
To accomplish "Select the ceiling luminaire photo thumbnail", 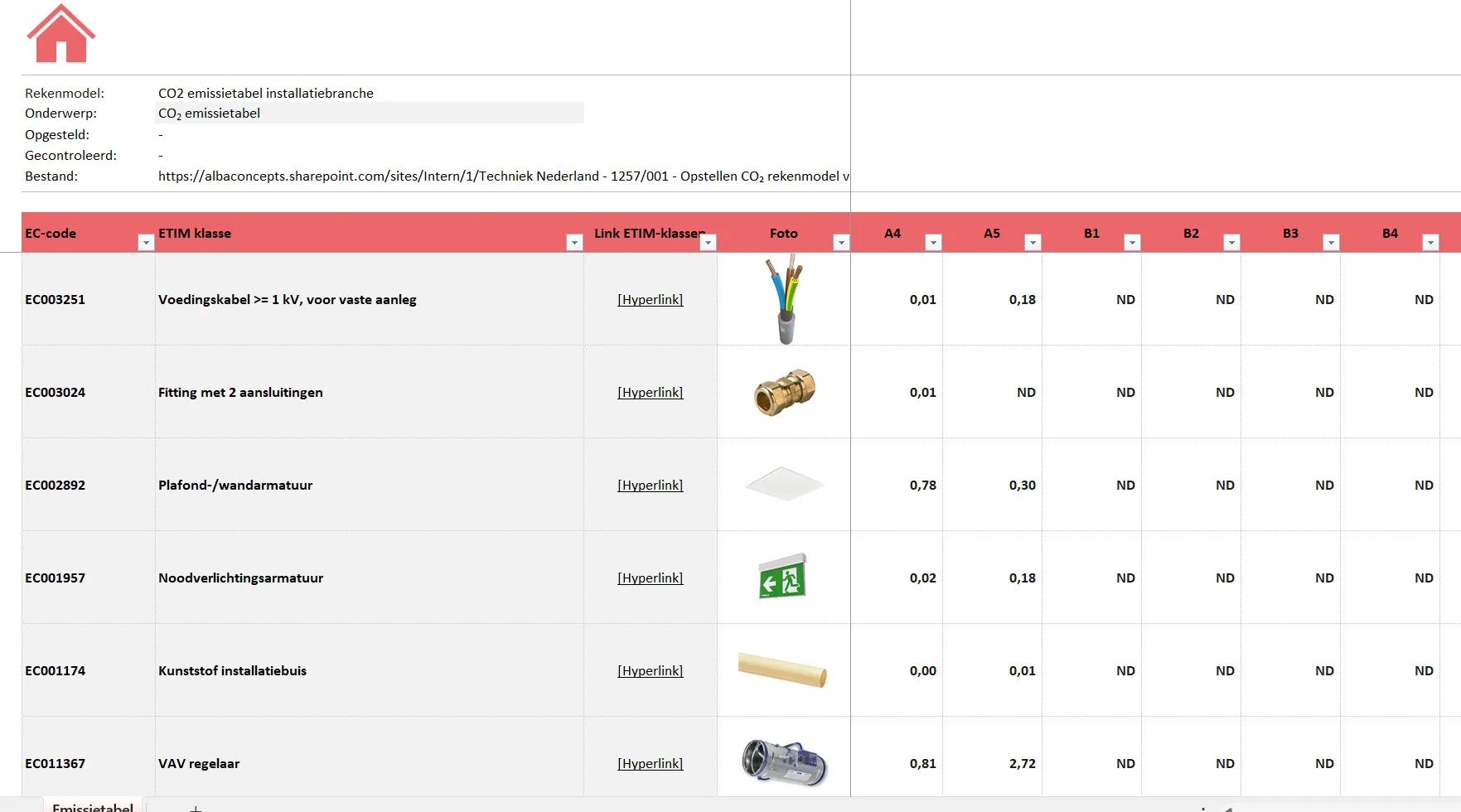I will click(x=785, y=484).
